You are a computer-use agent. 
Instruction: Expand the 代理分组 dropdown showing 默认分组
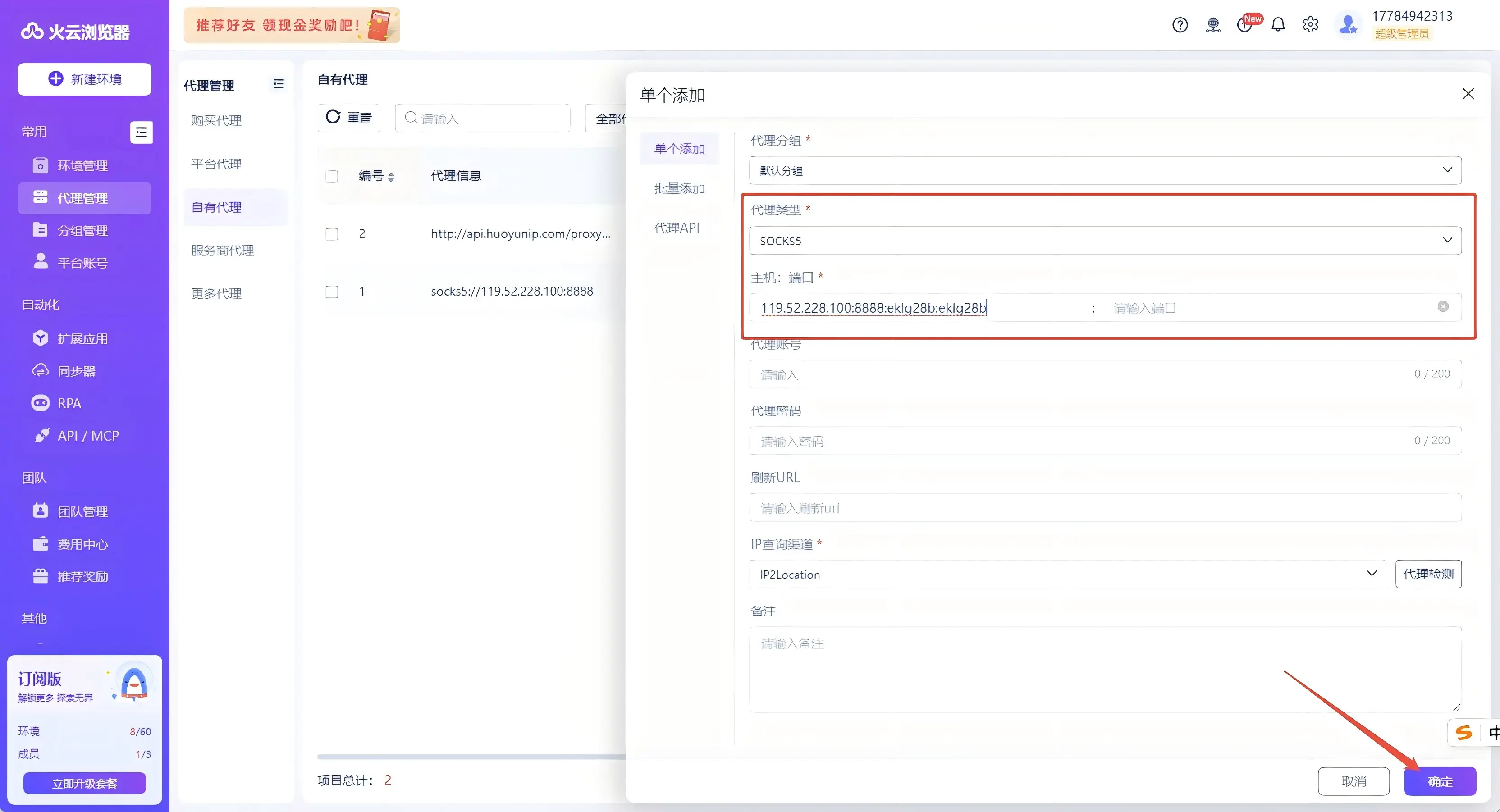[x=1105, y=170]
